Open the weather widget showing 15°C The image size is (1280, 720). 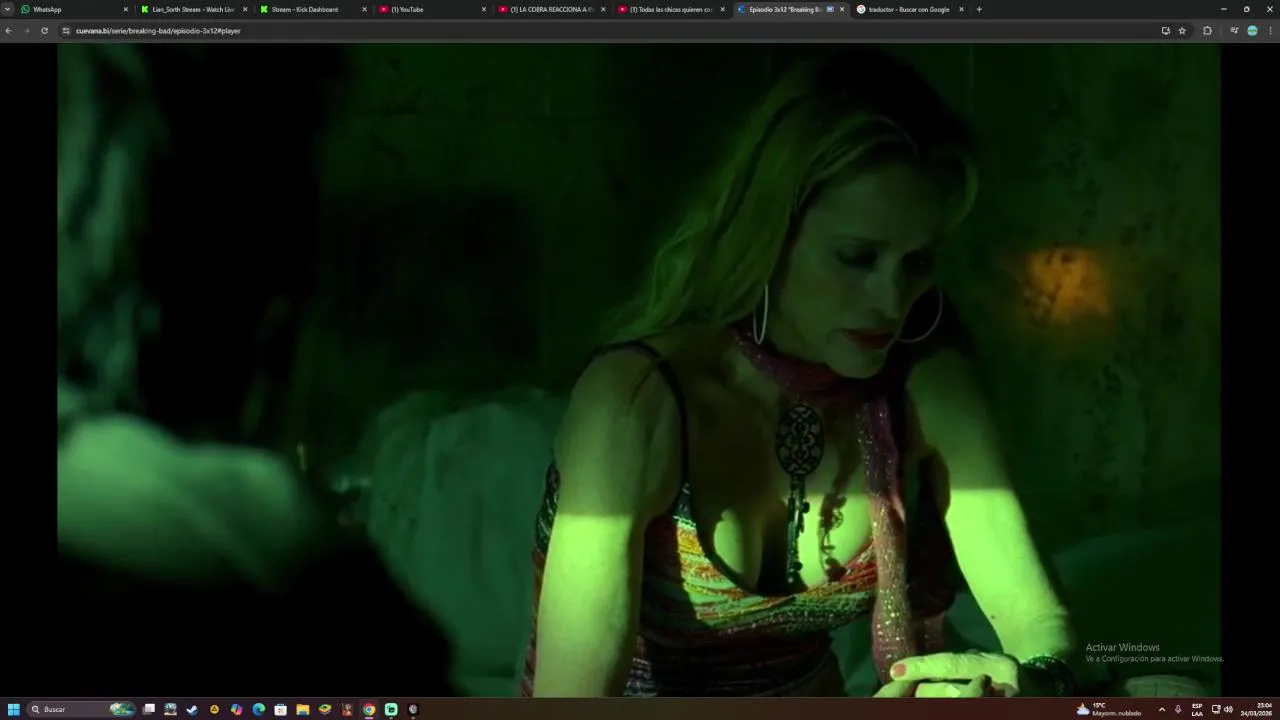[x=1108, y=709]
